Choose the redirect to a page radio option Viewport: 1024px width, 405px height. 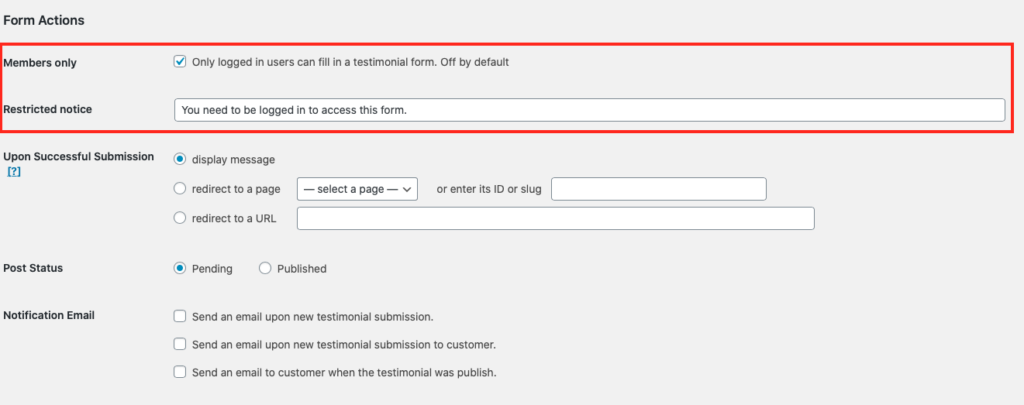pos(180,189)
